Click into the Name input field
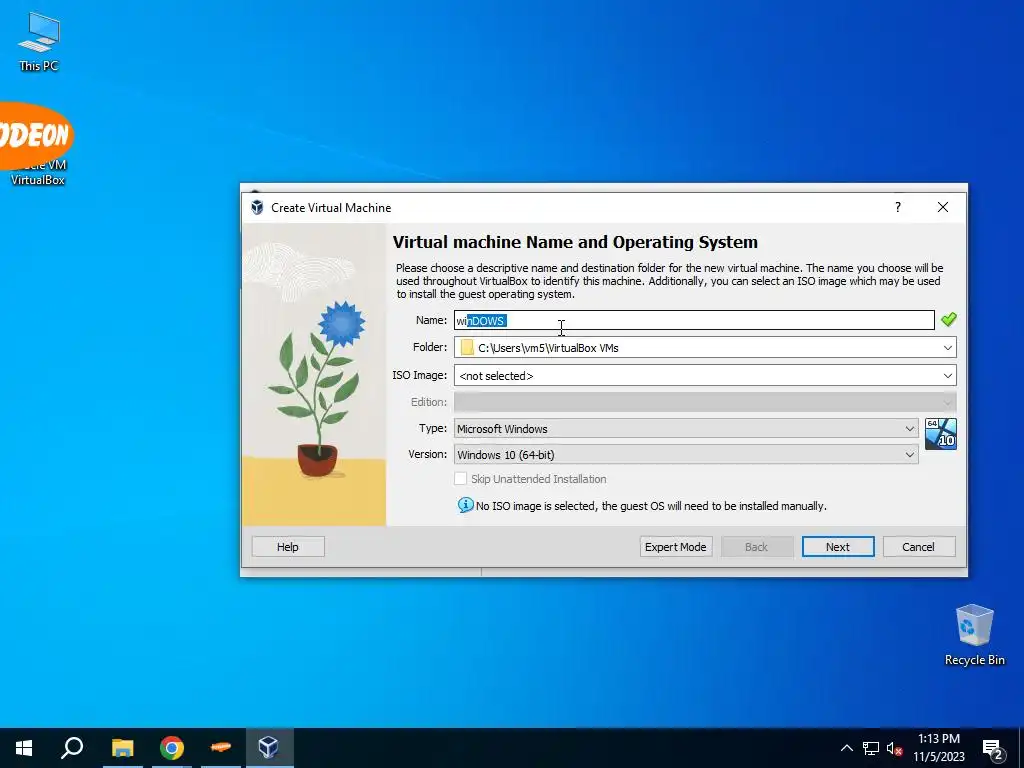This screenshot has height=768, width=1024. (694, 320)
